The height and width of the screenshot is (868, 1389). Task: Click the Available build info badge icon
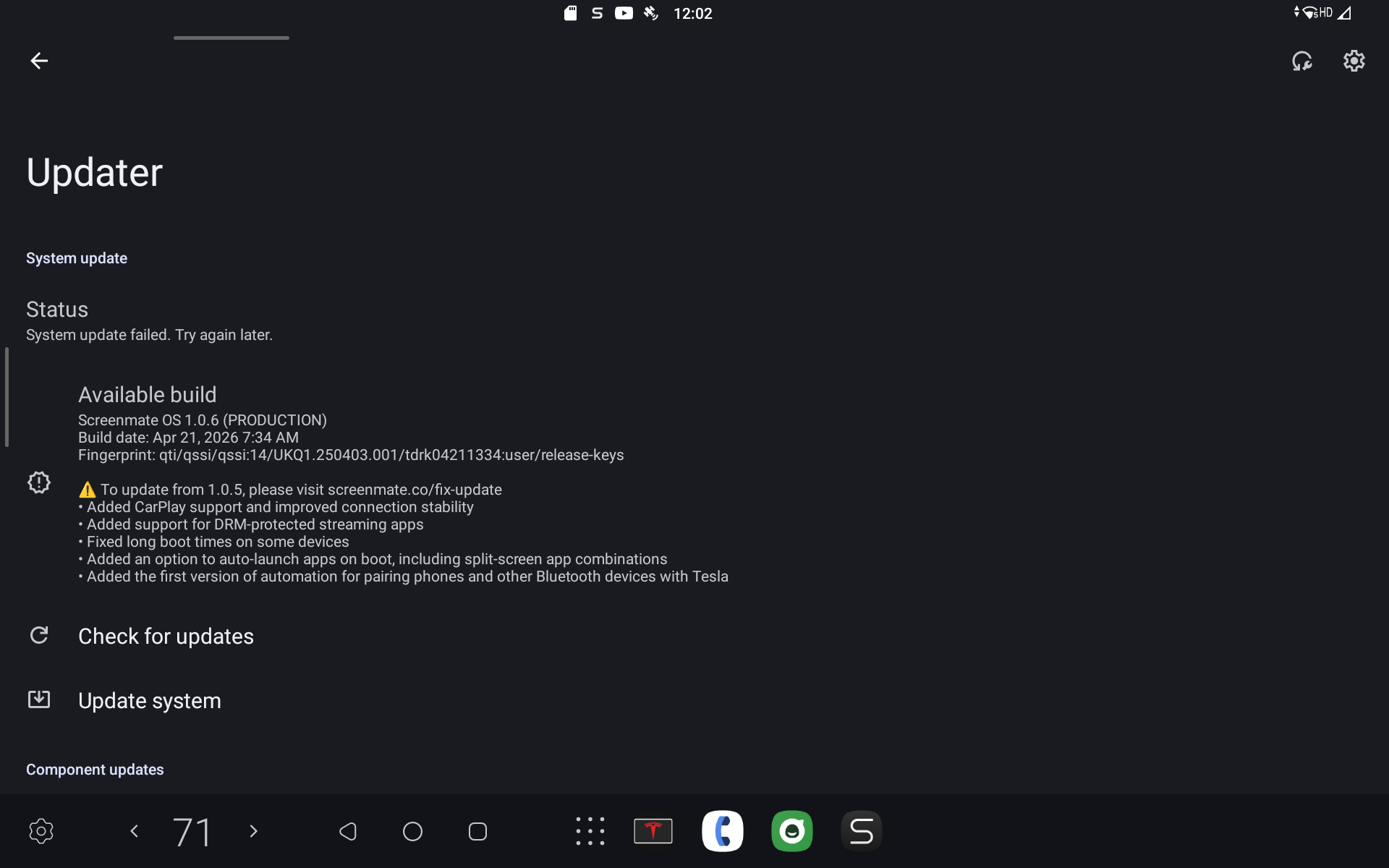pos(39,482)
